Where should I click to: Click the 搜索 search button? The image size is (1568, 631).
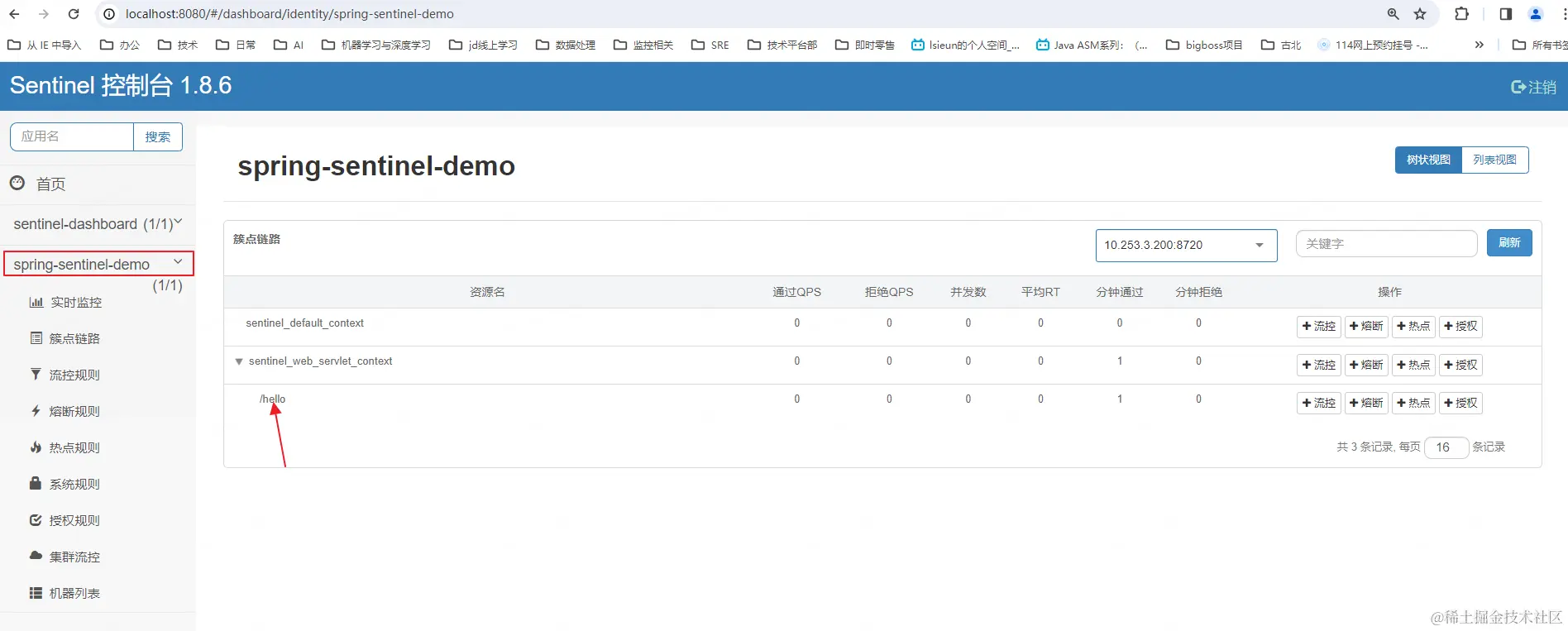tap(158, 136)
